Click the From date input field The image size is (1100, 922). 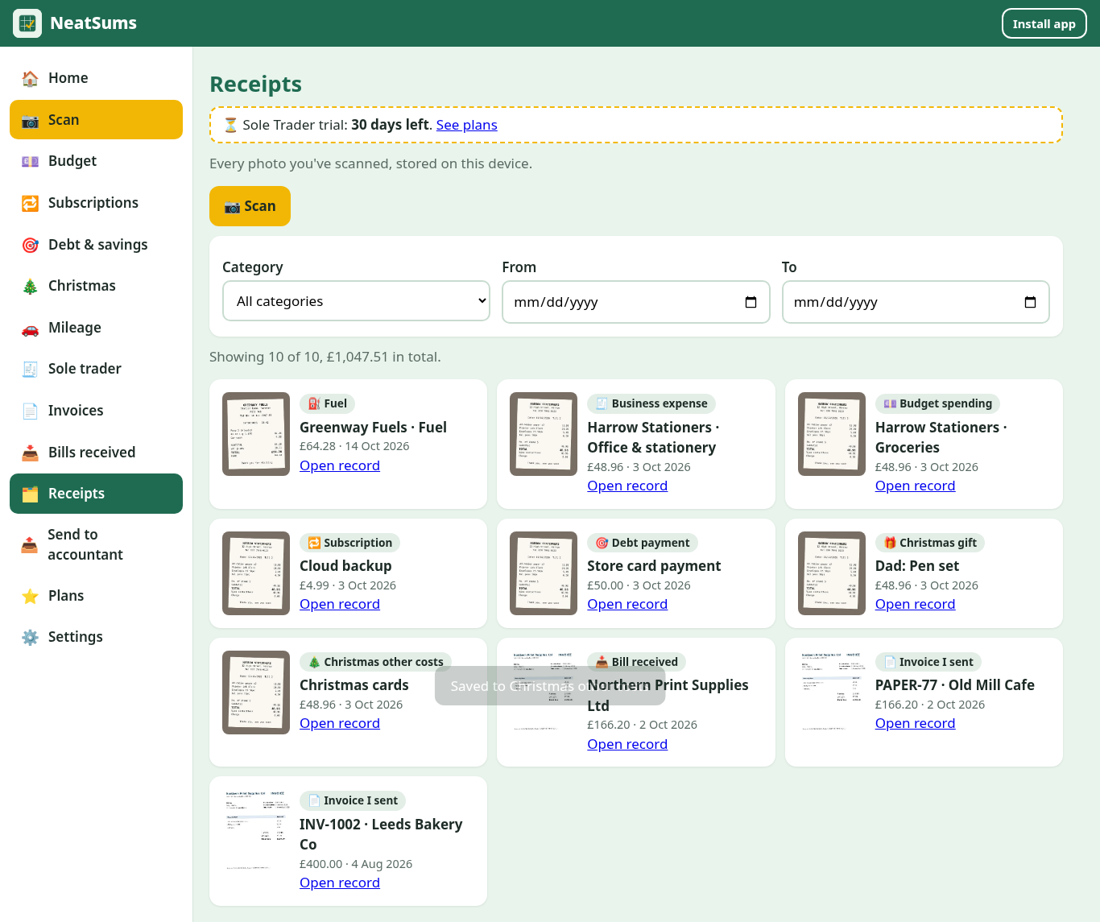click(x=636, y=302)
